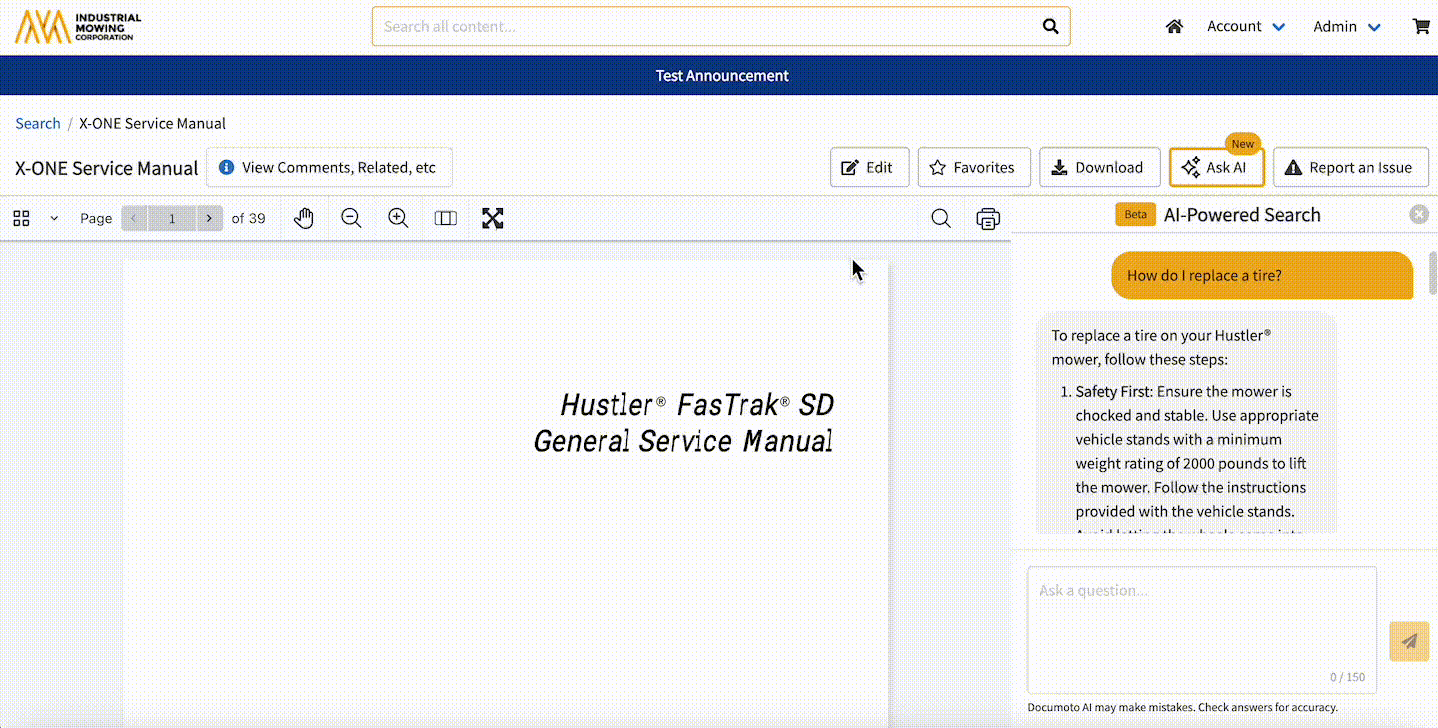Click the Search breadcrumb link
Image resolution: width=1438 pixels, height=728 pixels.
[38, 124]
